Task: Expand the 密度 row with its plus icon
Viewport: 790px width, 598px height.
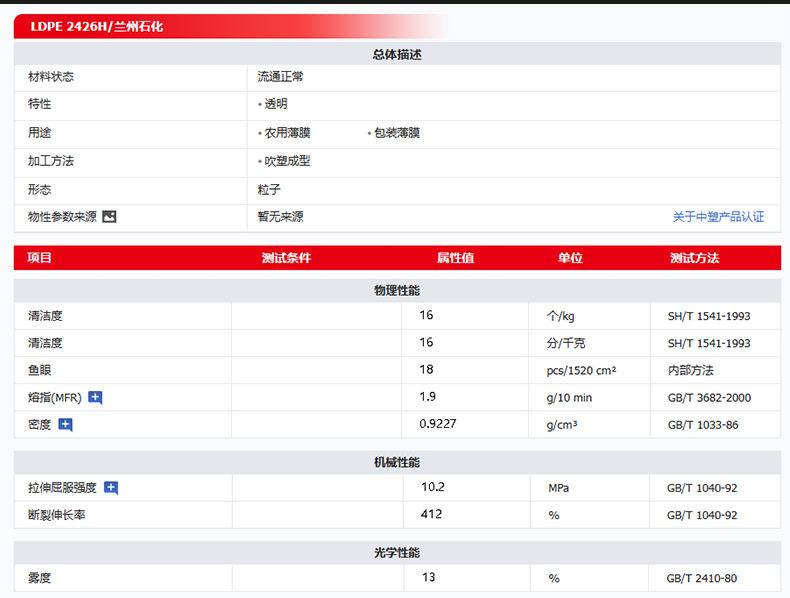Action: point(65,424)
